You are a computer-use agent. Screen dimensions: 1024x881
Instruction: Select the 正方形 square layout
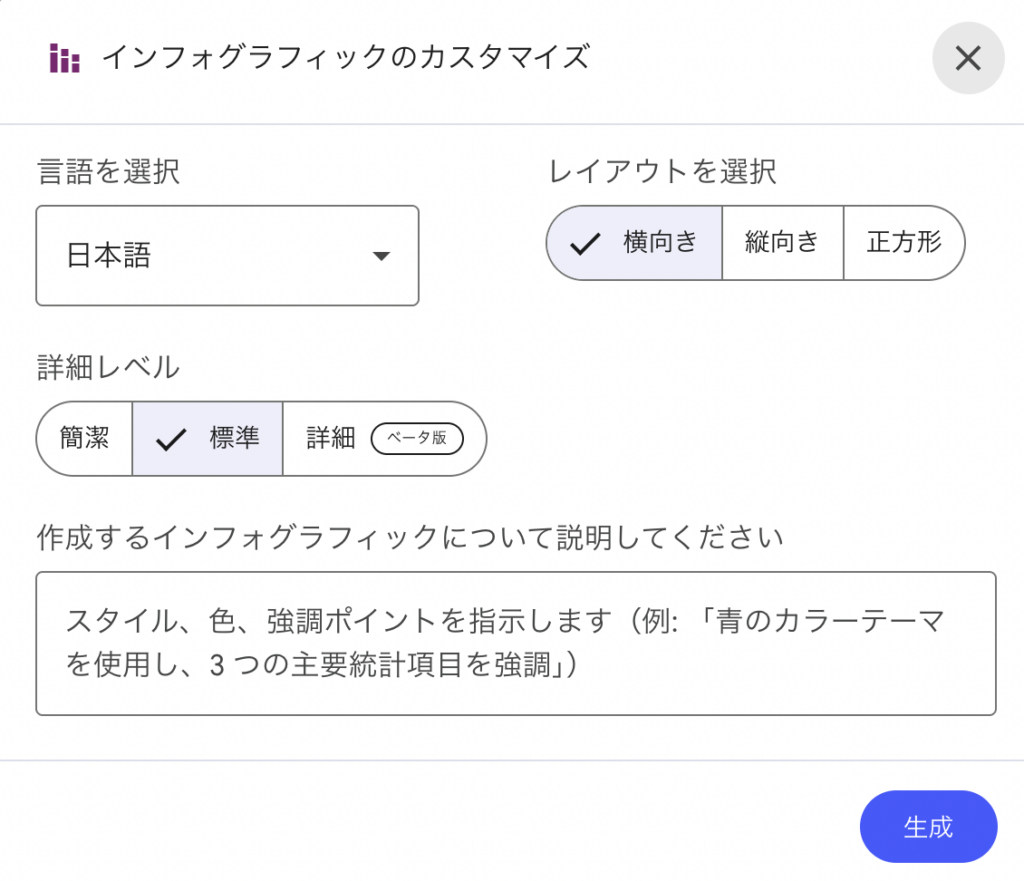coord(904,242)
